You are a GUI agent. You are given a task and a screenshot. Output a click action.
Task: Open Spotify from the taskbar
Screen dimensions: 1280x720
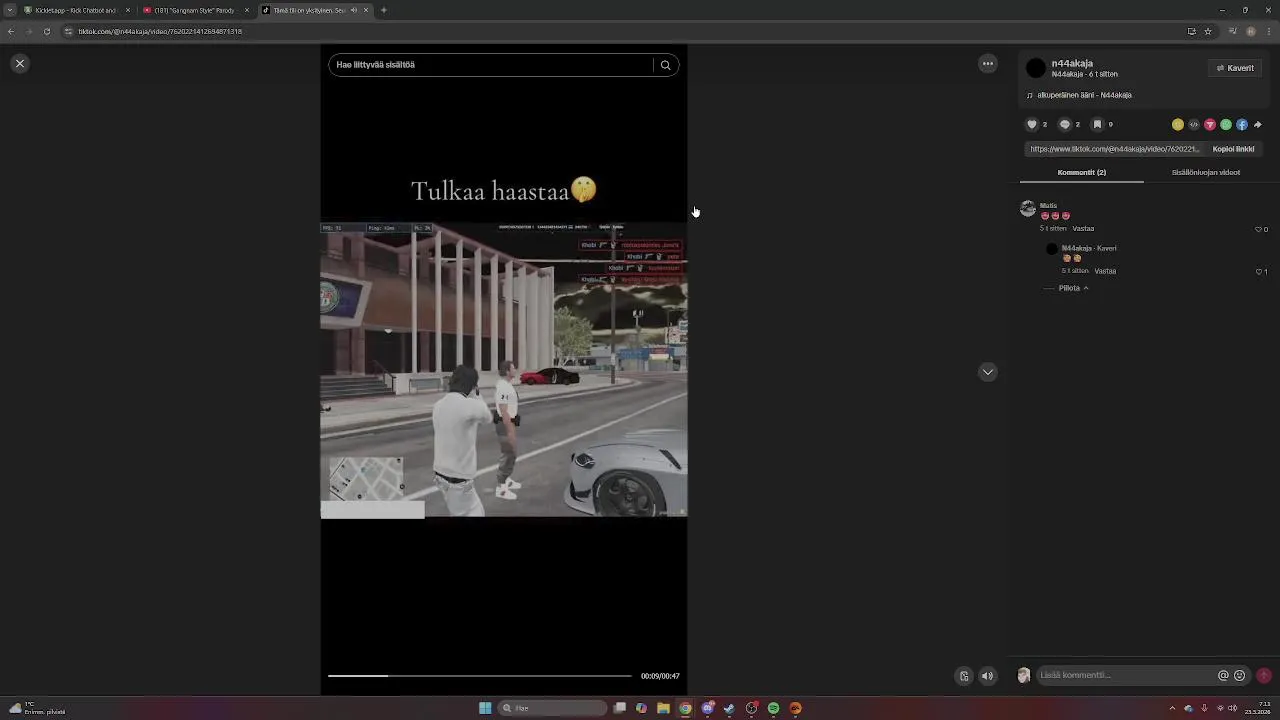(773, 708)
